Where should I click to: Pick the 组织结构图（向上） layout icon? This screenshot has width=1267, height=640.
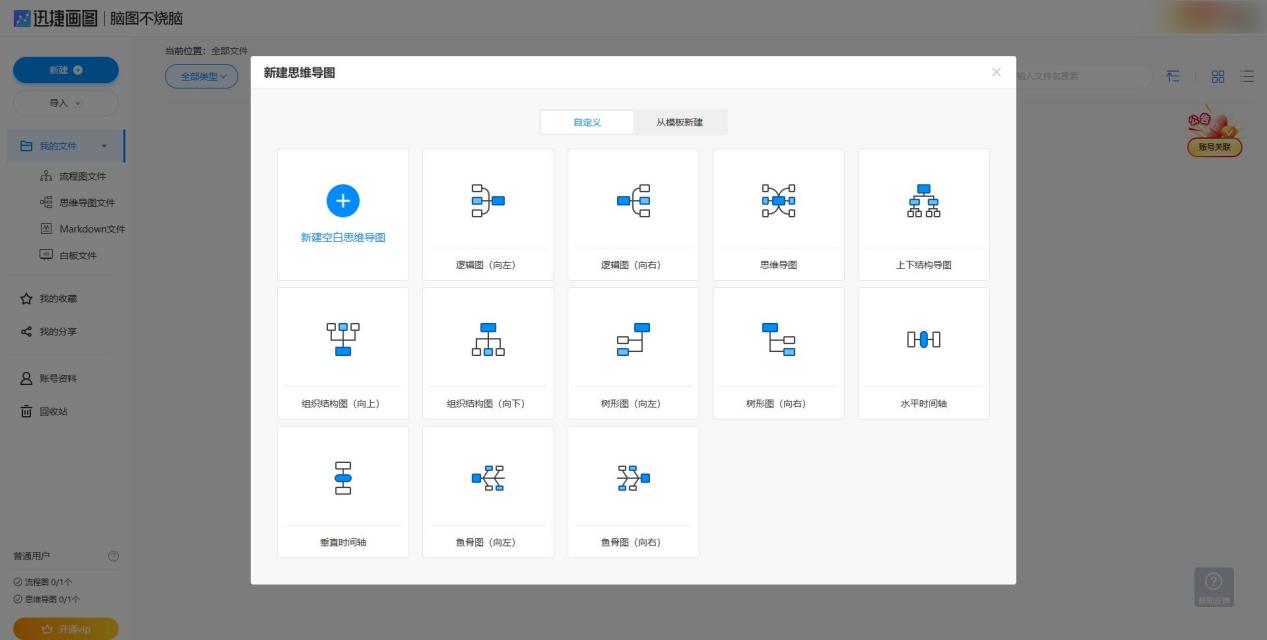pyautogui.click(x=343, y=339)
